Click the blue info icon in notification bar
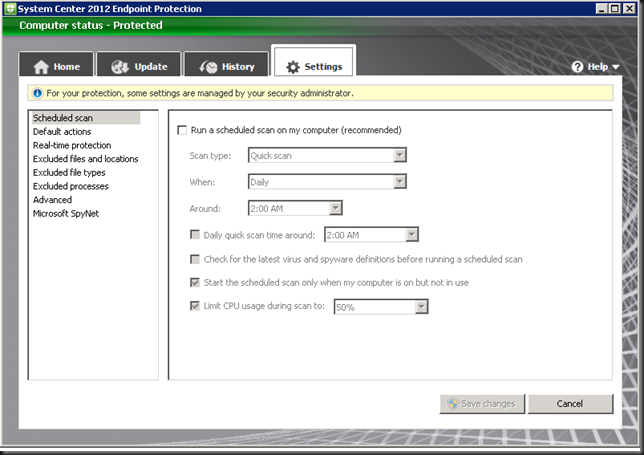Viewport: 644px width, 455px height. pyautogui.click(x=37, y=93)
